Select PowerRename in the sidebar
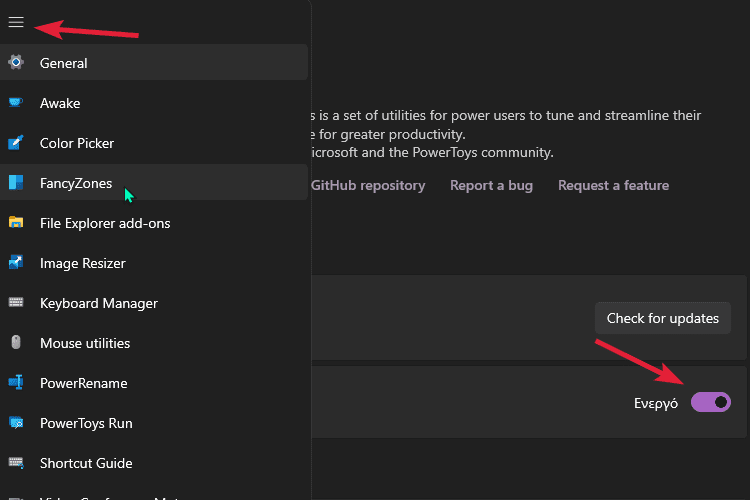Screen dimensions: 750x500 point(154,382)
